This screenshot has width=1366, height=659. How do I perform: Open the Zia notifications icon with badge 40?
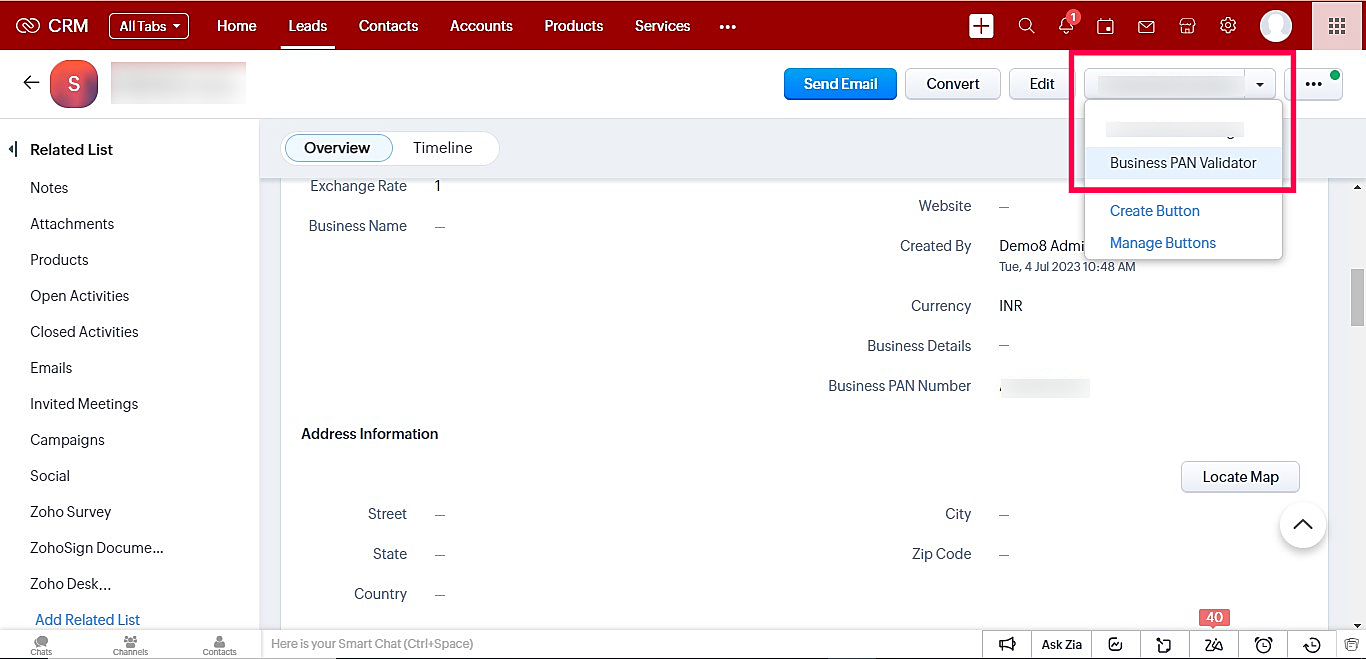click(1214, 644)
